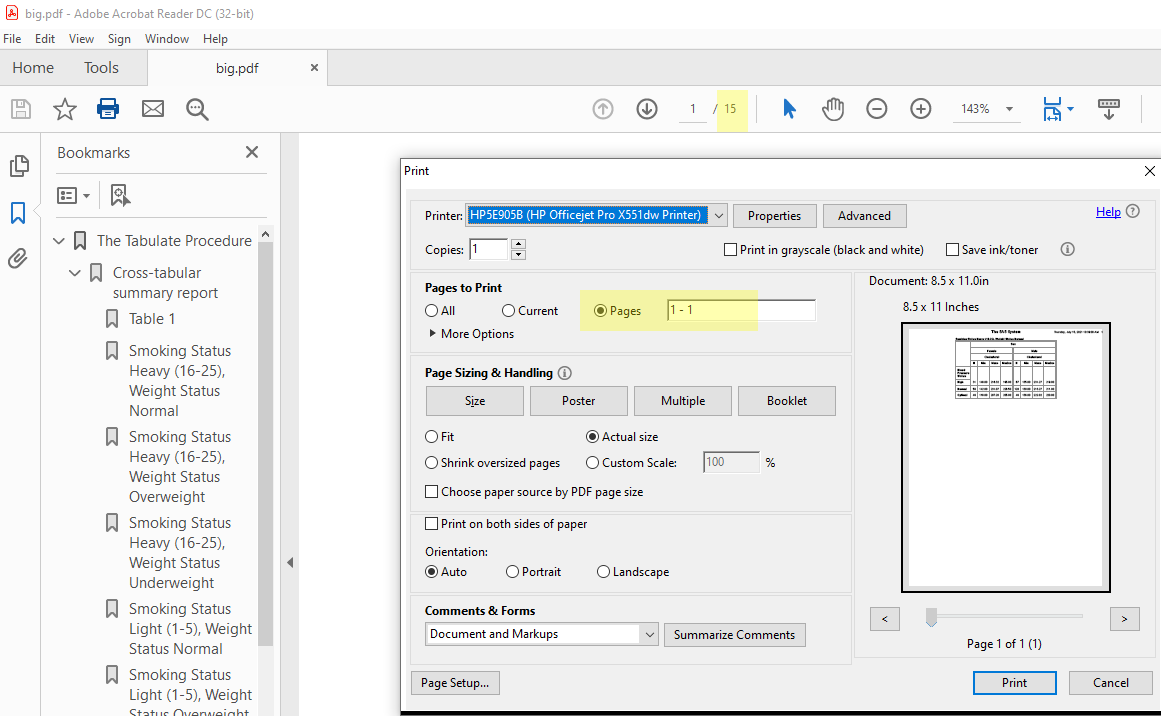Open printer Advanced settings
Viewport: 1161px width, 716px height.
[x=864, y=215]
